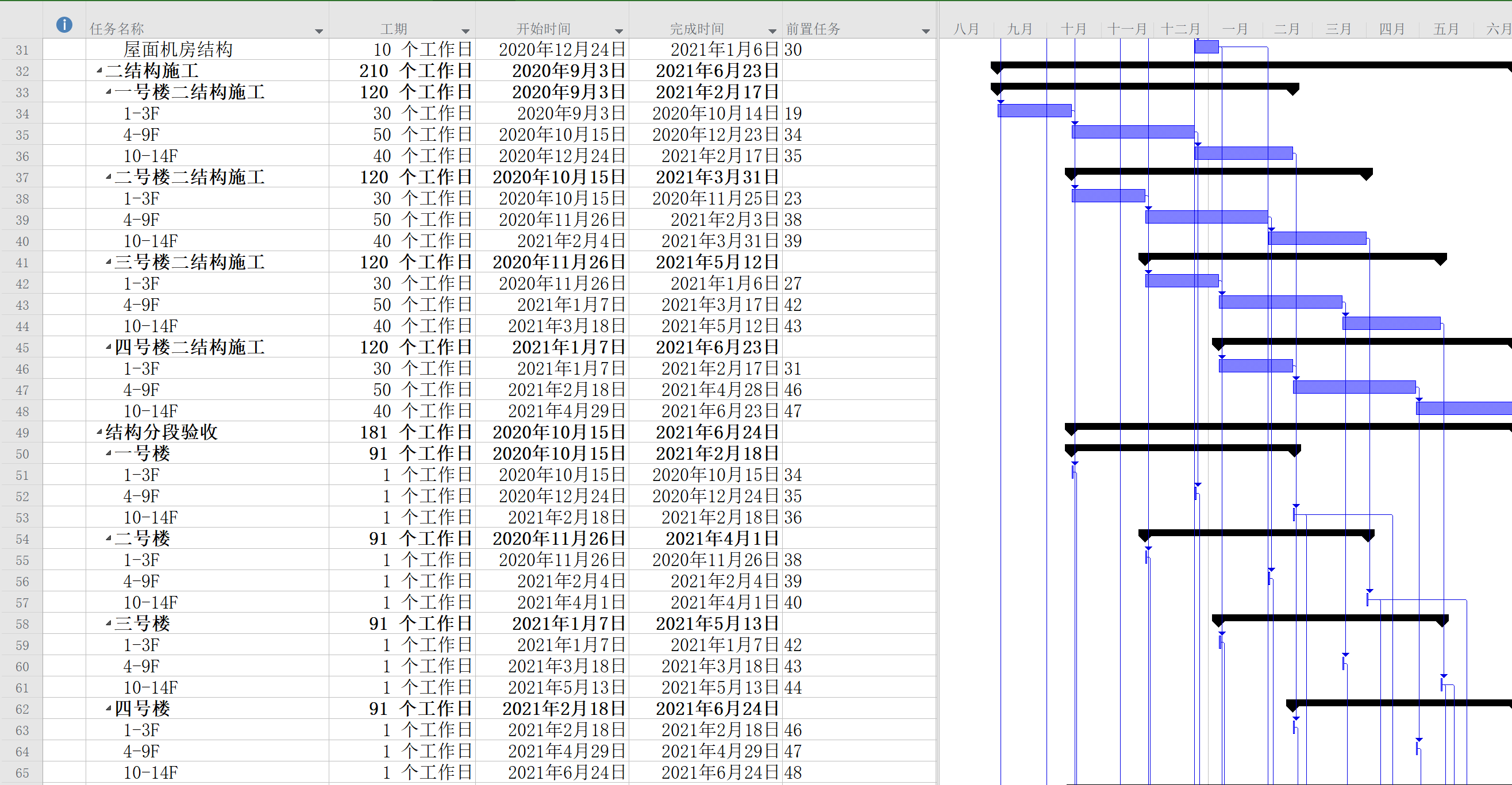Collapse 四号楼二结构施工 outline triangle
The height and width of the screenshot is (785, 1512).
(x=109, y=348)
